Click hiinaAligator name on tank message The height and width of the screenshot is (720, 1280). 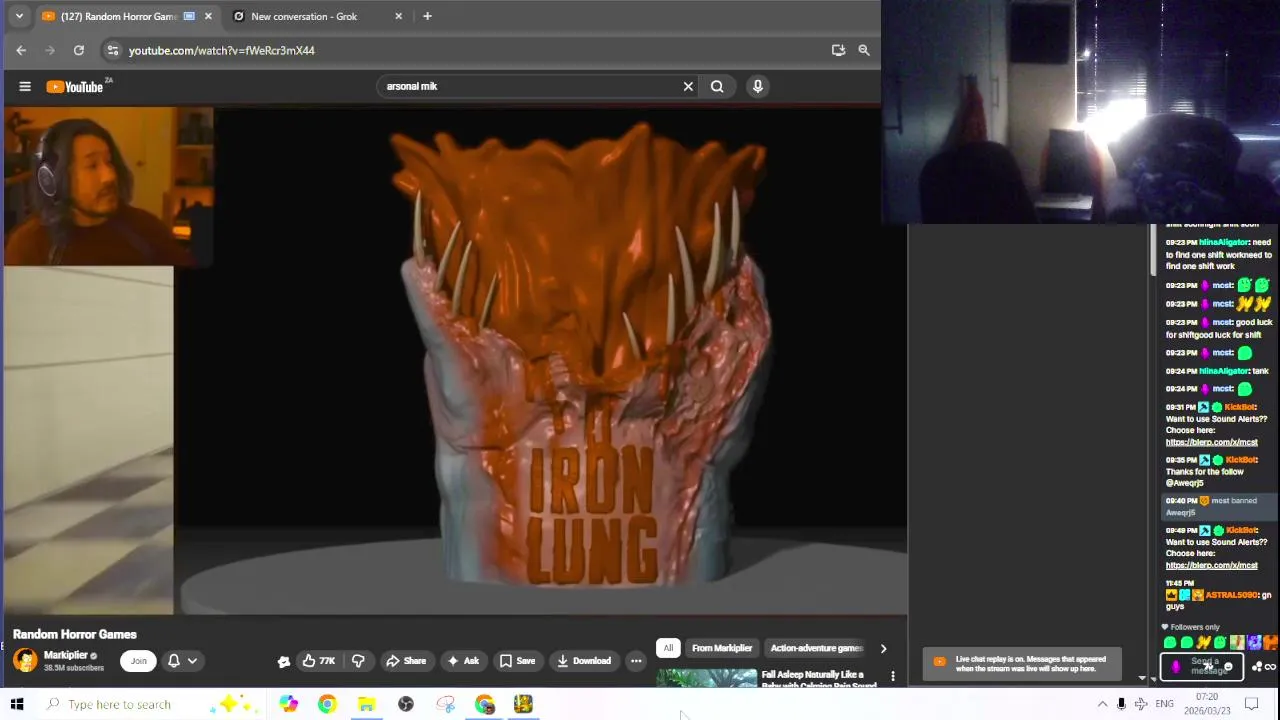point(1224,371)
